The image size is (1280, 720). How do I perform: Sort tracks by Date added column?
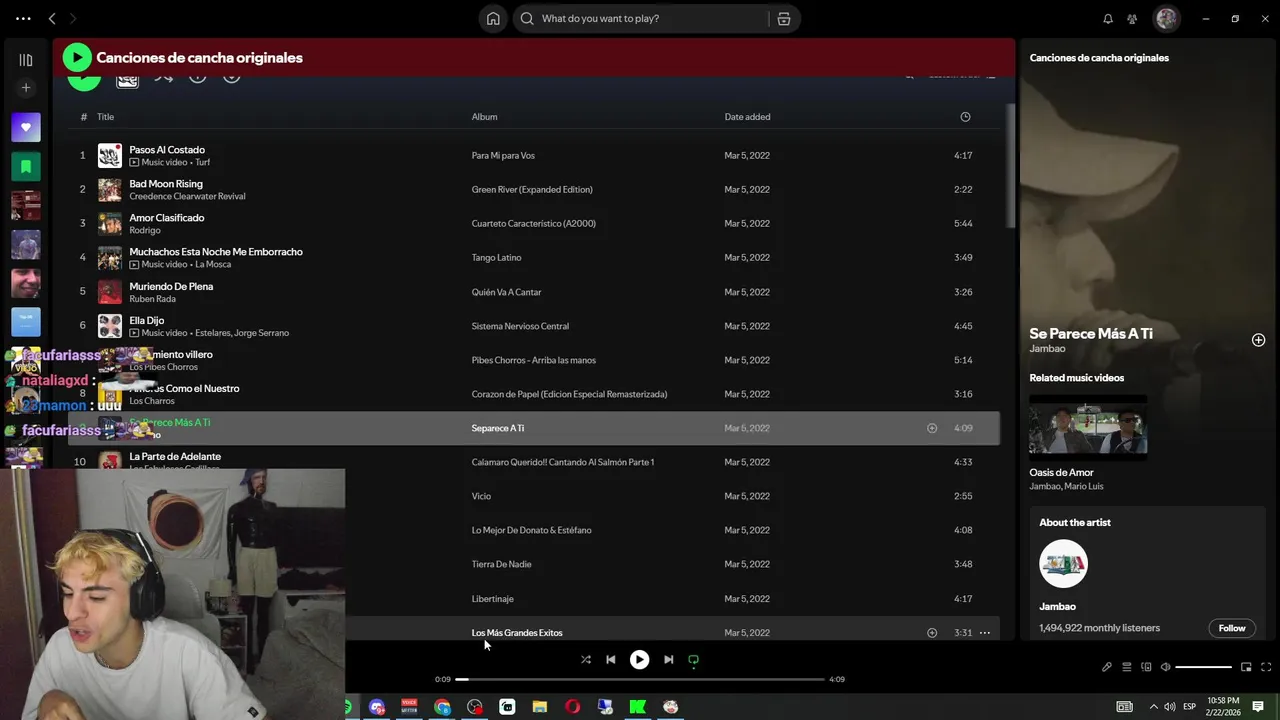click(x=747, y=117)
